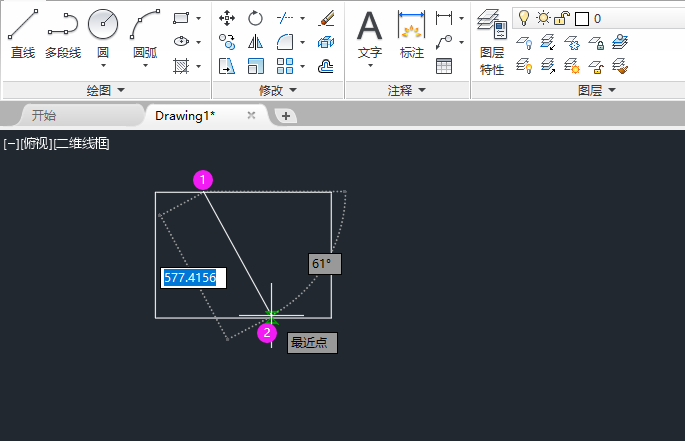This screenshot has width=685, height=441.
Task: Click the Dimension (标注) tool
Action: (411, 33)
